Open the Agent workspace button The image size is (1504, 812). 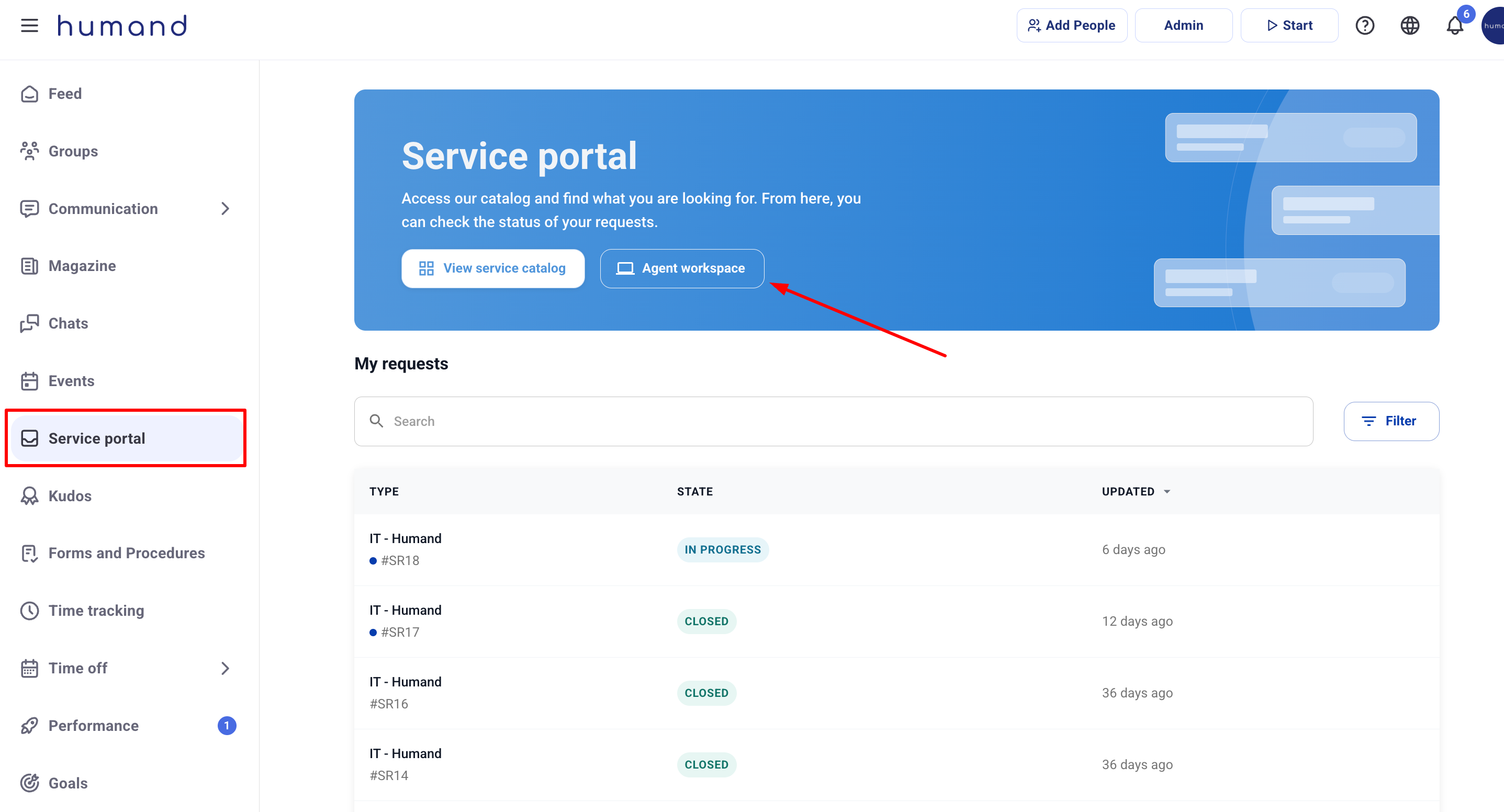point(681,268)
